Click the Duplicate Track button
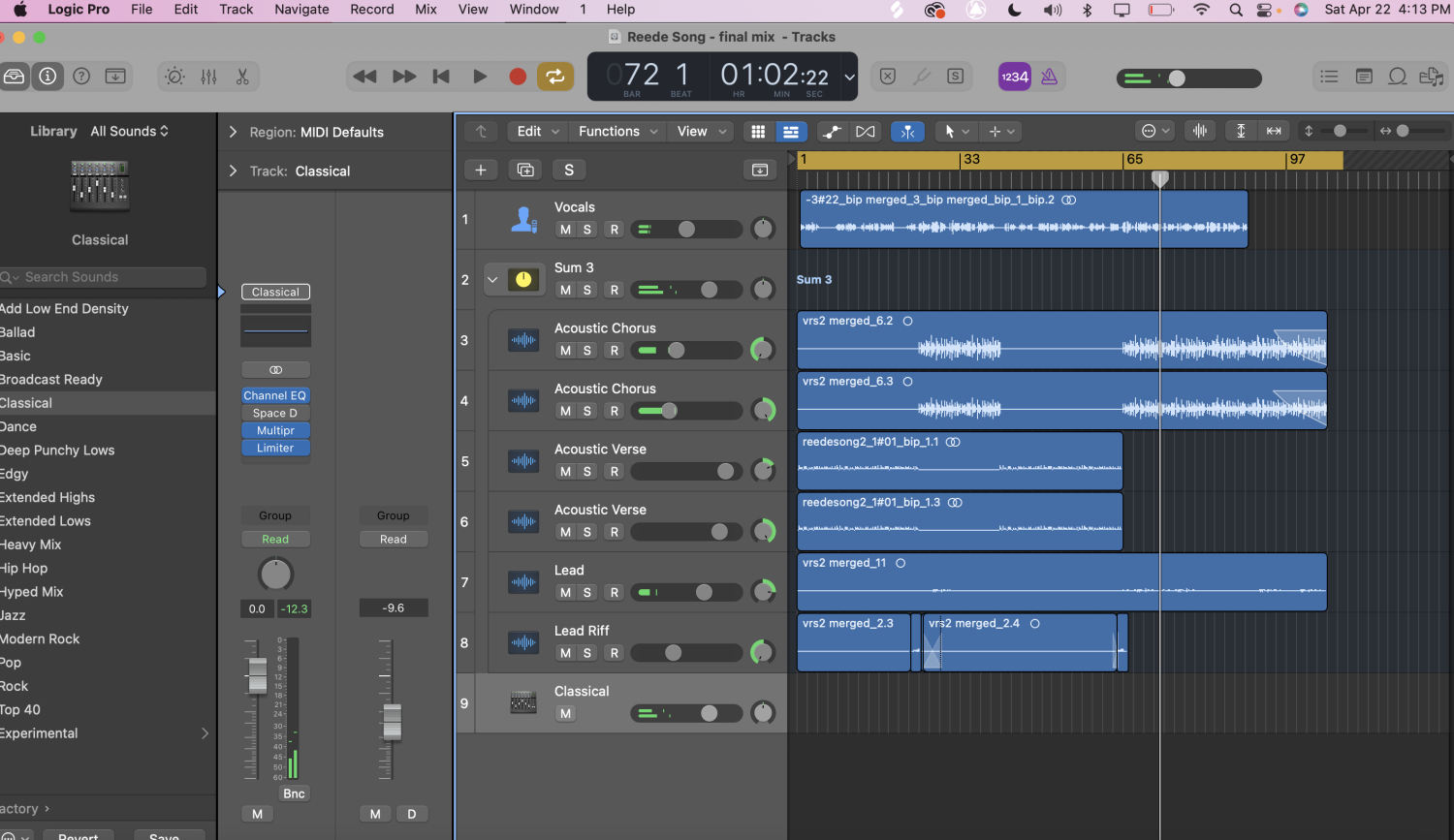The image size is (1454, 840). pos(525,170)
